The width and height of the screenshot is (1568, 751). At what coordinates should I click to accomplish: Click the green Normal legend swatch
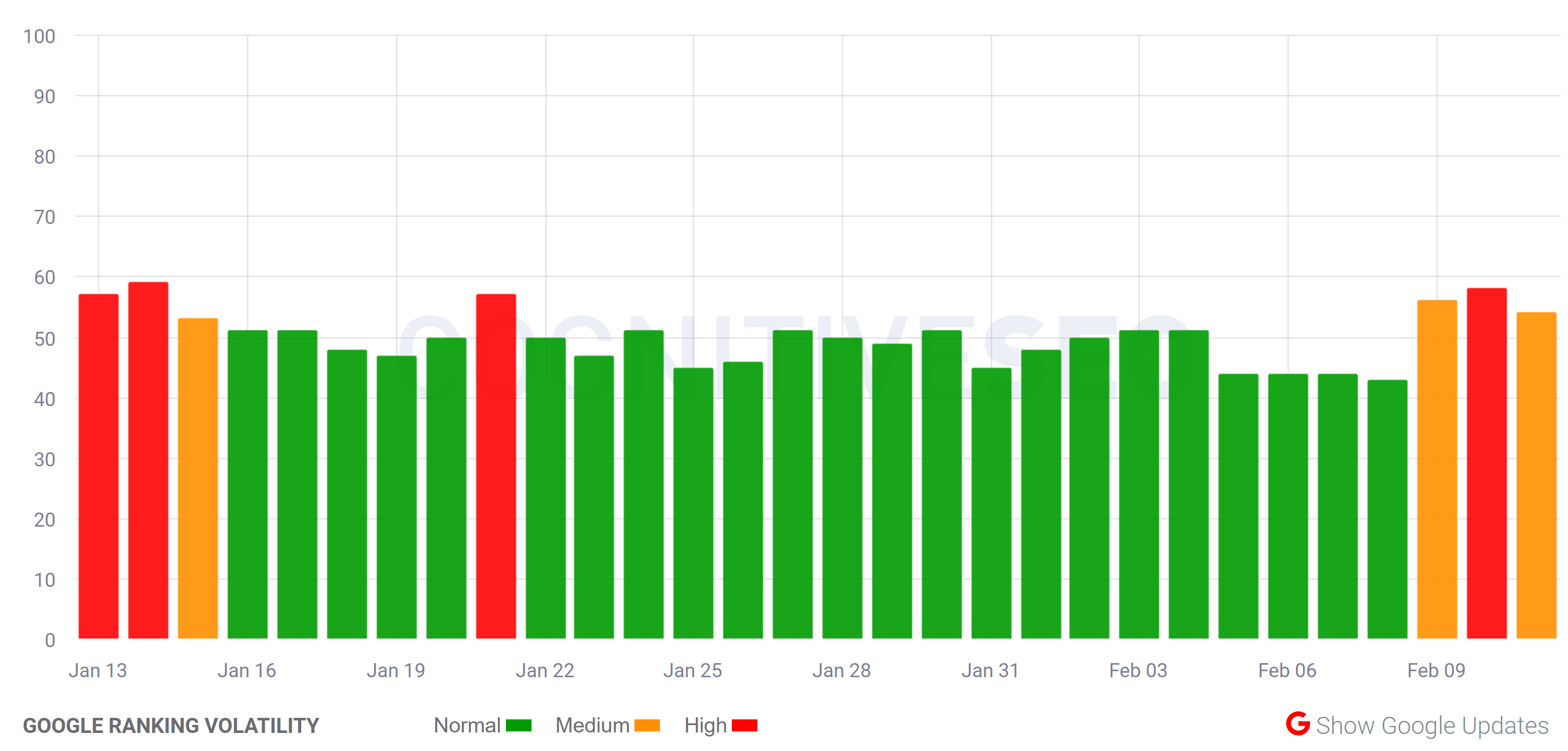[x=518, y=725]
